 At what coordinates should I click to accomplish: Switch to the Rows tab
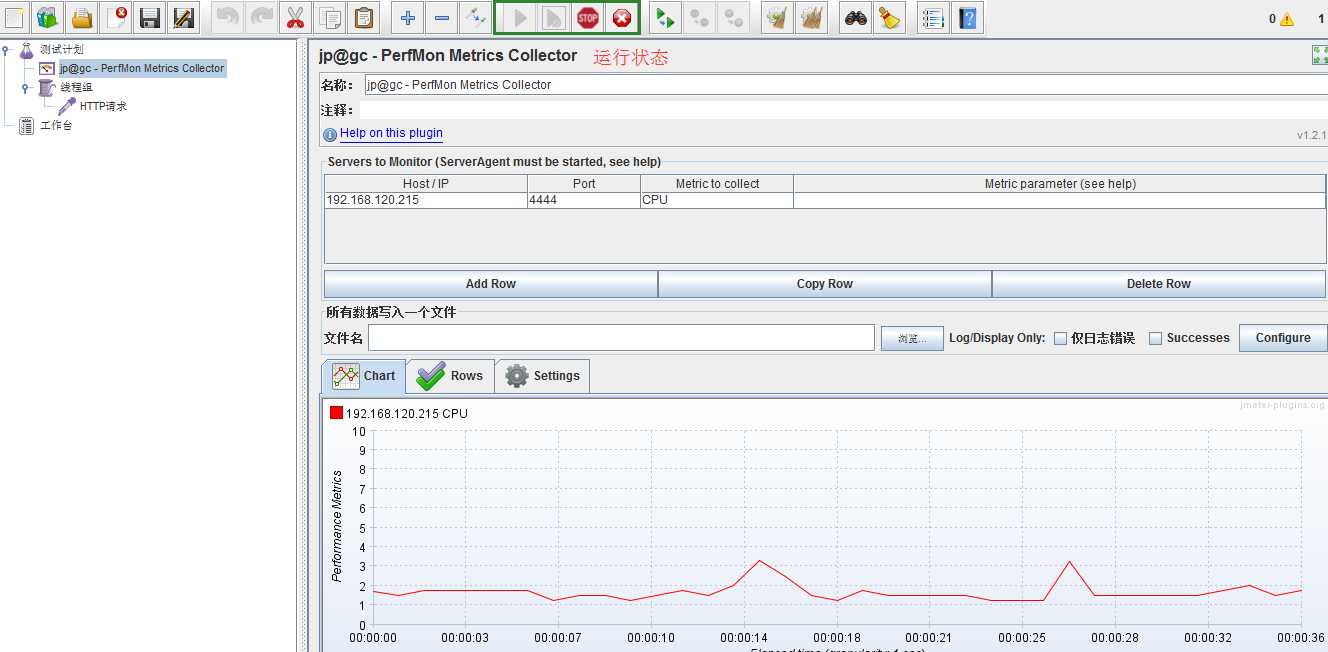450,376
